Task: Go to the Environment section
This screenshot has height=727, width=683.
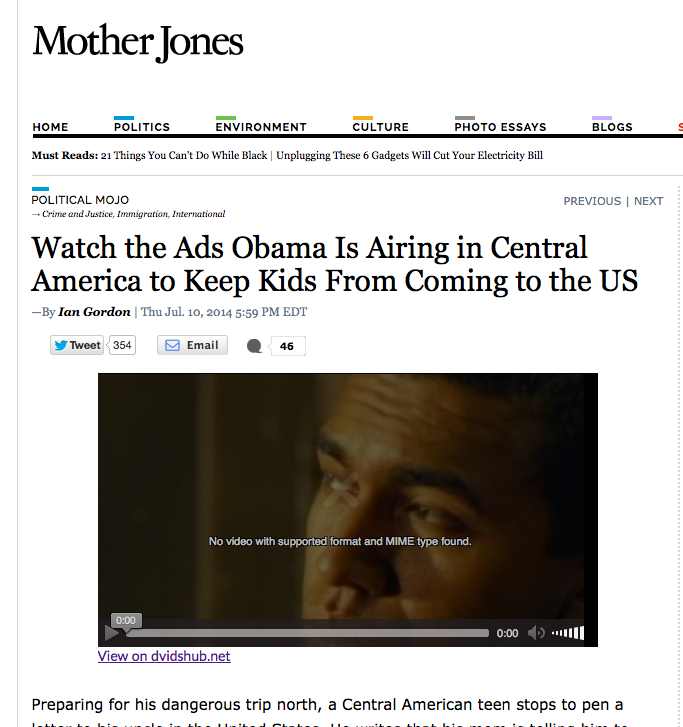Action: 261,127
